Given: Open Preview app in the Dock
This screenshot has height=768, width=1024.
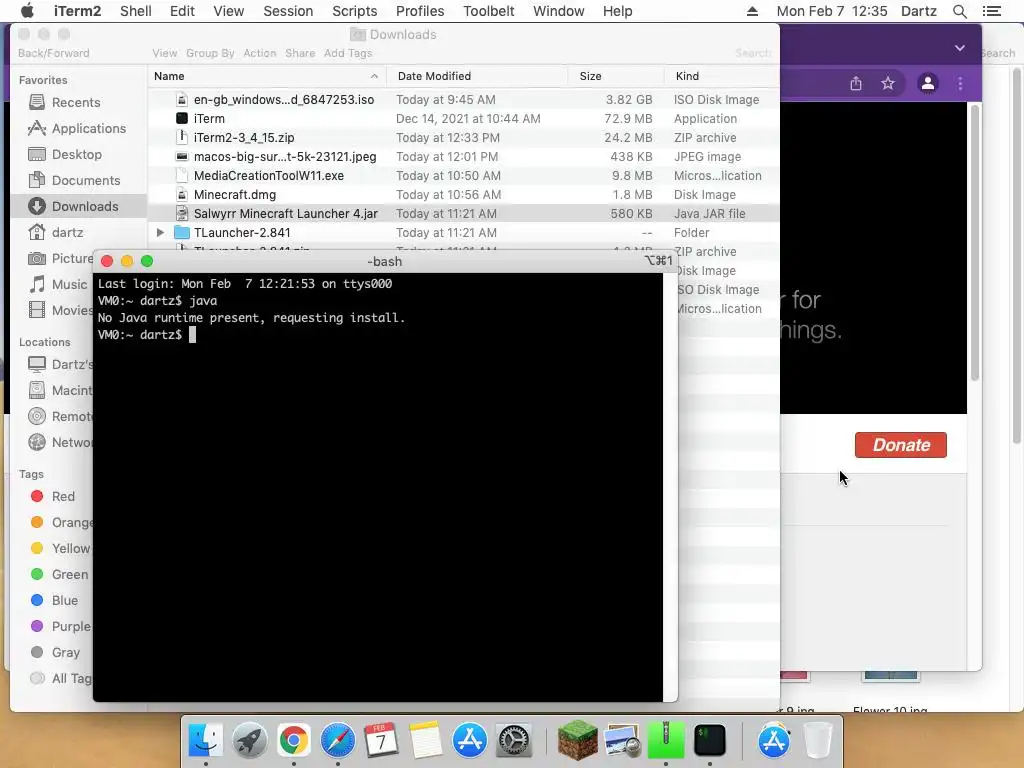Looking at the screenshot, I should (622, 741).
